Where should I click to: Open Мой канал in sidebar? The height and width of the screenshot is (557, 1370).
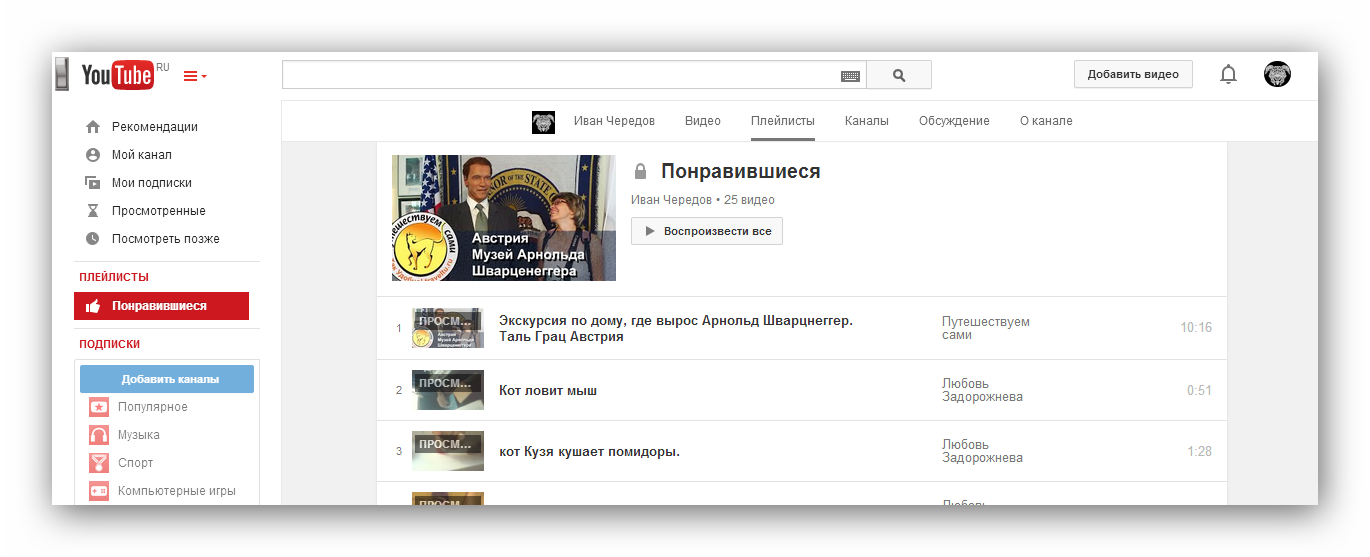[x=142, y=155]
